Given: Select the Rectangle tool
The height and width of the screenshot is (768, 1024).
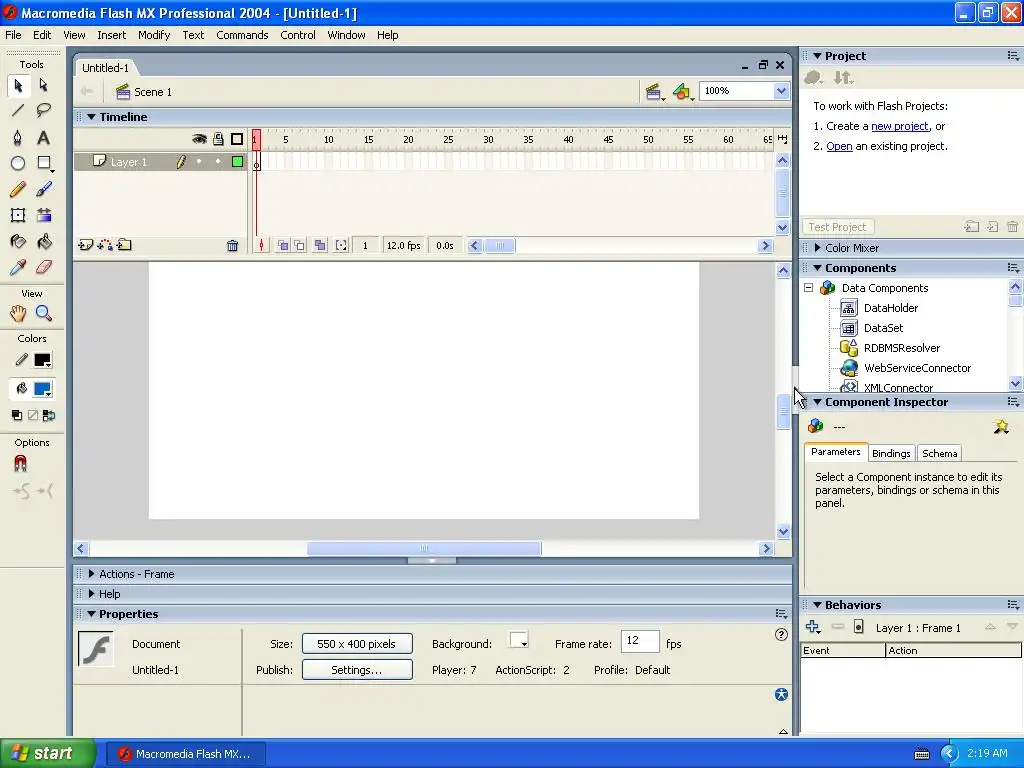Looking at the screenshot, I should [x=44, y=163].
